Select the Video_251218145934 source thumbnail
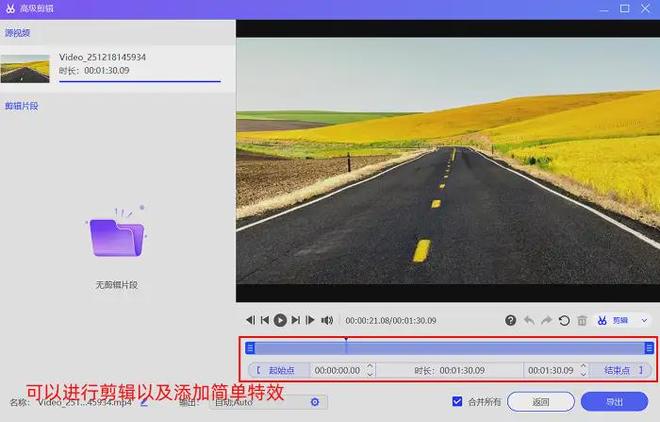The height and width of the screenshot is (422, 660). (x=27, y=68)
